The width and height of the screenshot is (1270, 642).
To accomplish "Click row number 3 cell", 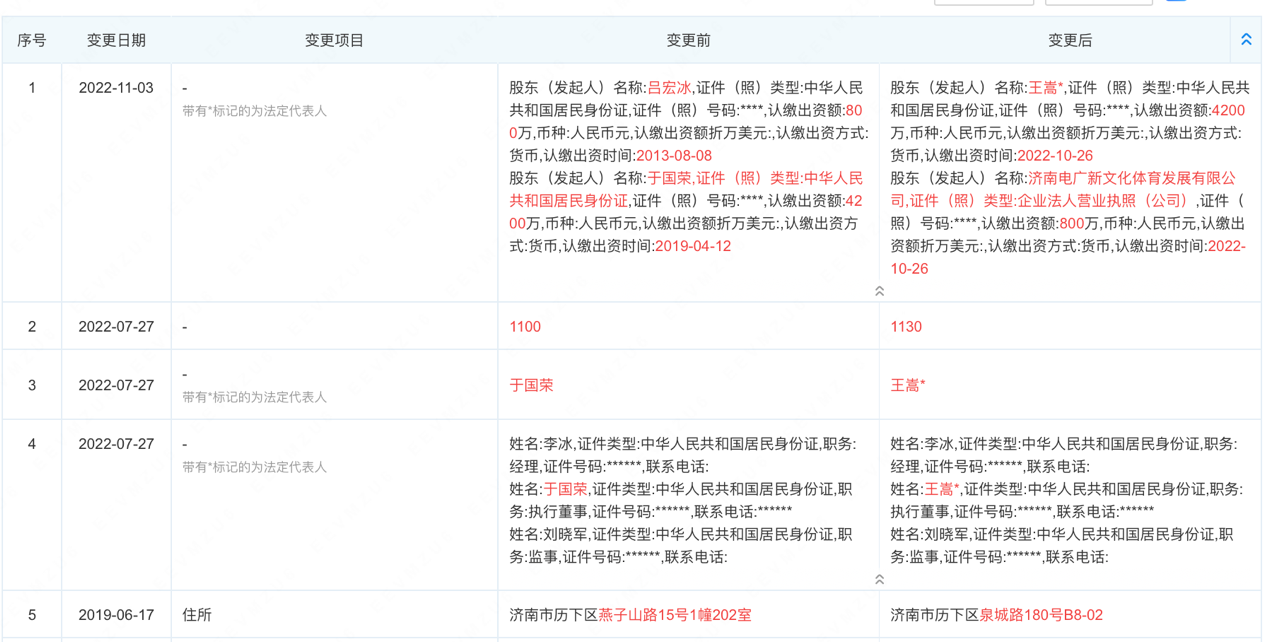I will pos(32,385).
